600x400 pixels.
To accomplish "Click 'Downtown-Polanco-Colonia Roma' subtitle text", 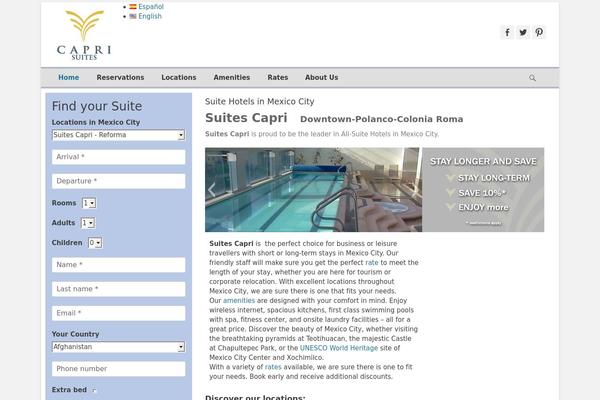I will click(x=382, y=119).
